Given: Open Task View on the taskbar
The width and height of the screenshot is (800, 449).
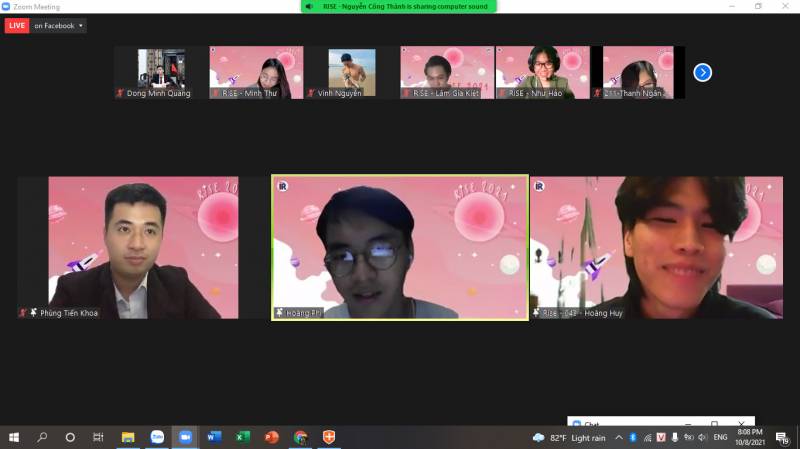Looking at the screenshot, I should [x=98, y=437].
